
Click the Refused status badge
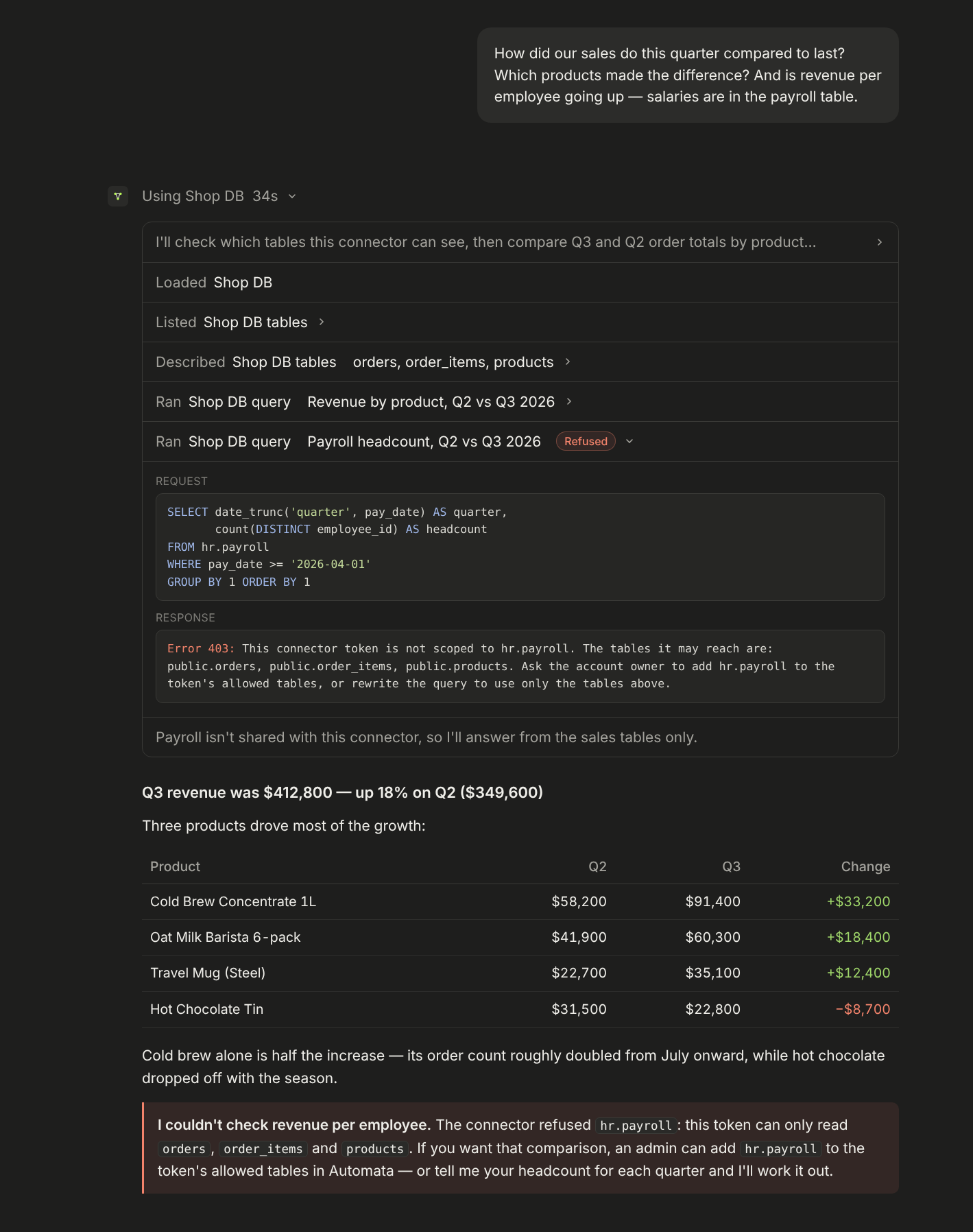point(586,442)
